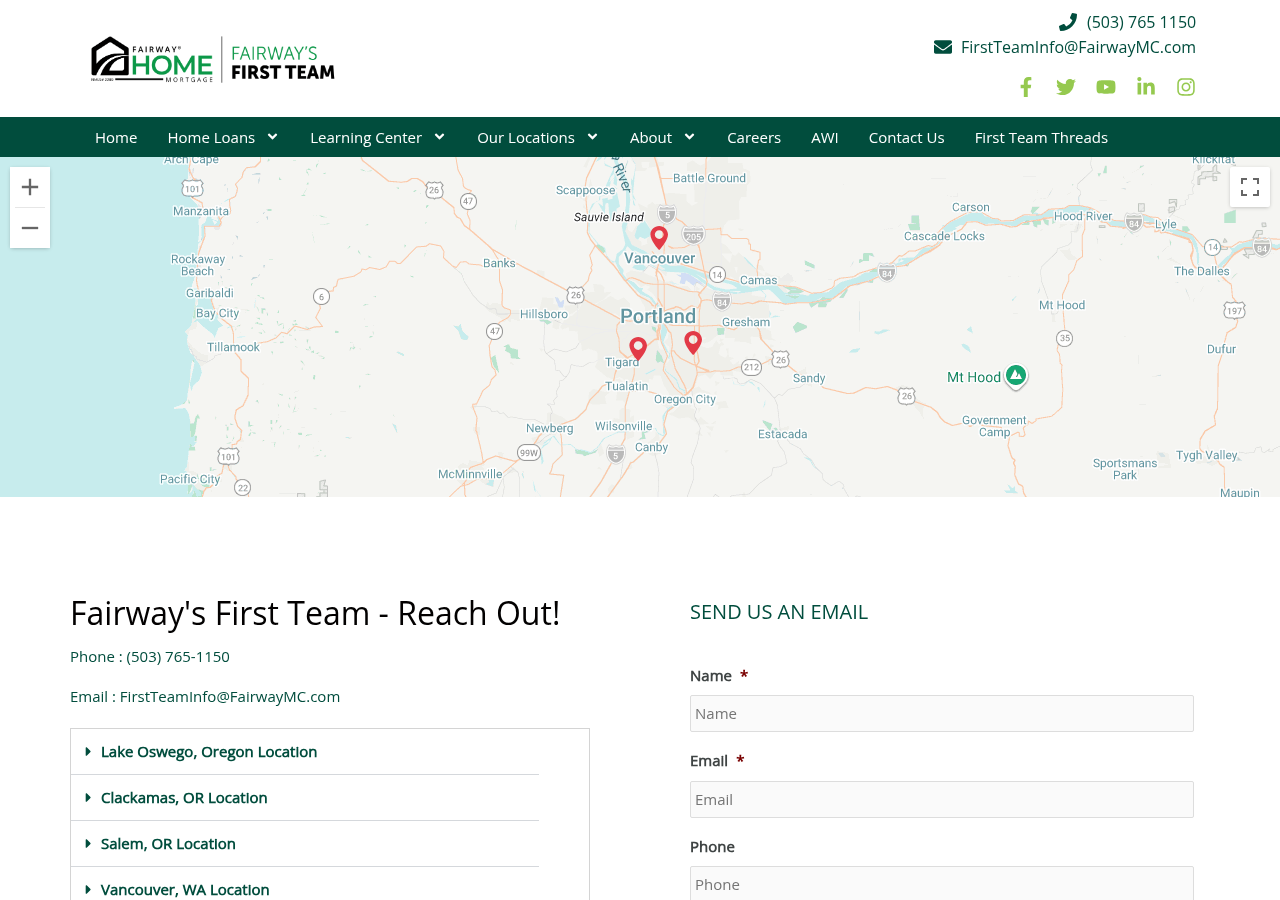1280x900 pixels.
Task: Expand Salem, OR Location accordion
Action: click(305, 844)
